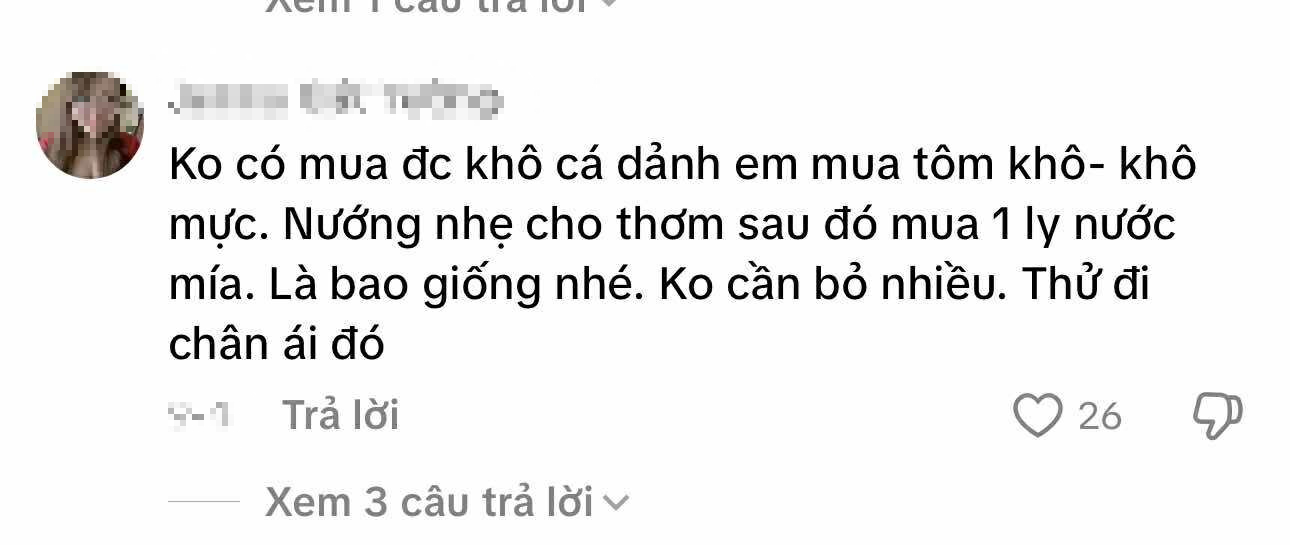Click the like count 26
Viewport: 1290px width, 545px height.
(x=1100, y=416)
